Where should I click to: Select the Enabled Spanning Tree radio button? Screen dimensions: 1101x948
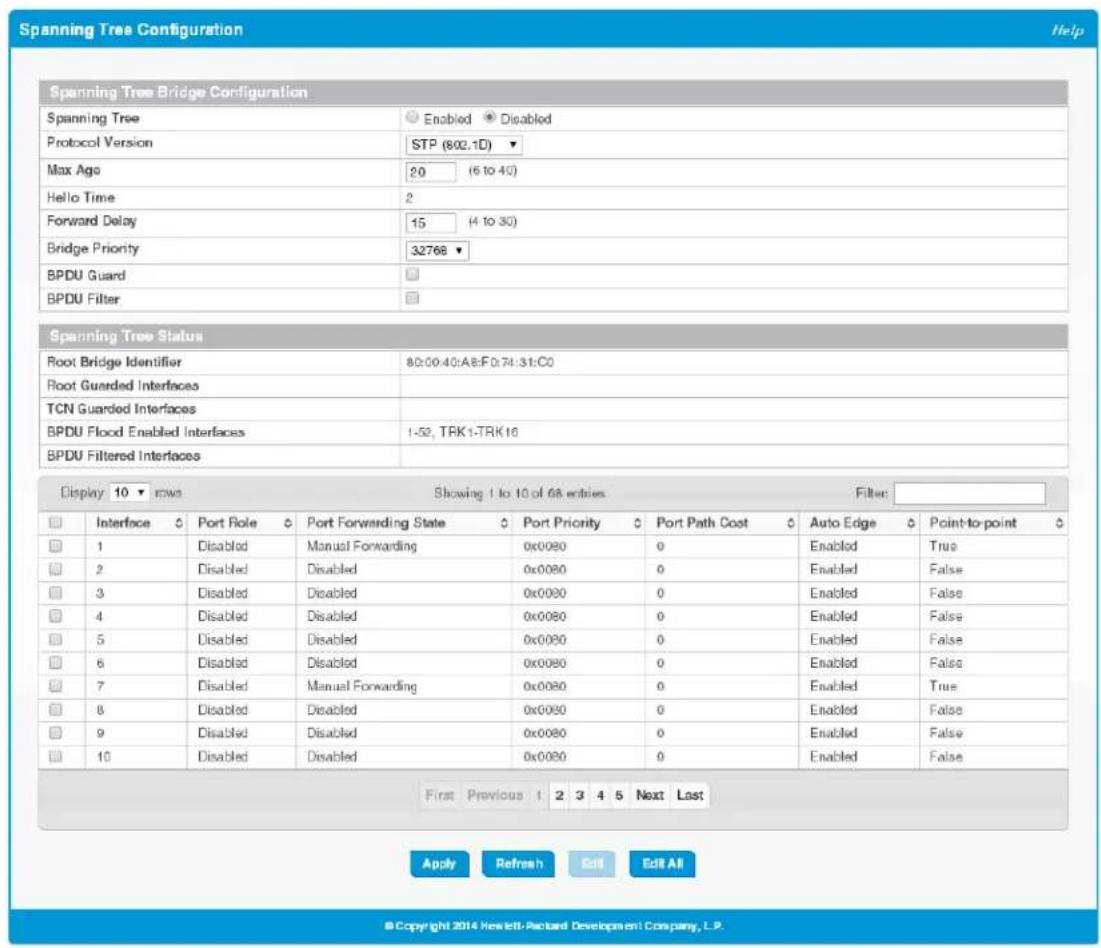(x=412, y=117)
